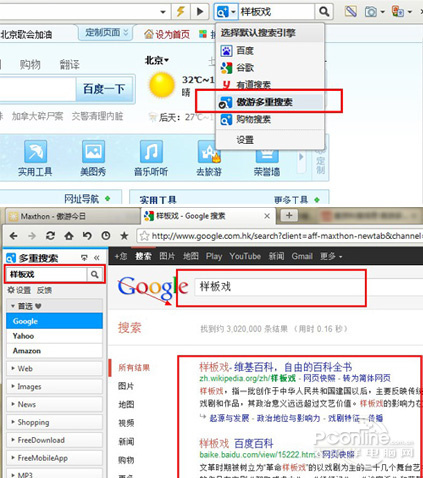Click the lightning bolt speed icon
Viewport: 423px width, 478px height.
tap(181, 12)
